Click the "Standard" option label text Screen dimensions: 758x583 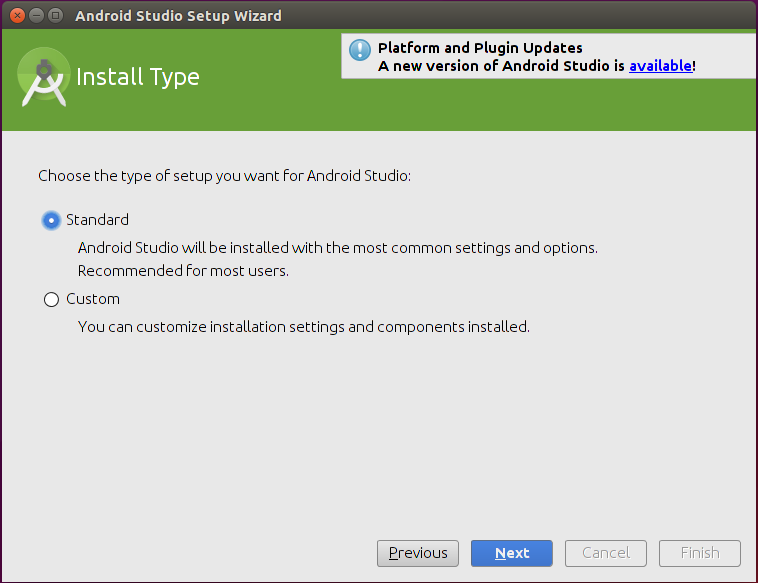pyautogui.click(x=97, y=220)
